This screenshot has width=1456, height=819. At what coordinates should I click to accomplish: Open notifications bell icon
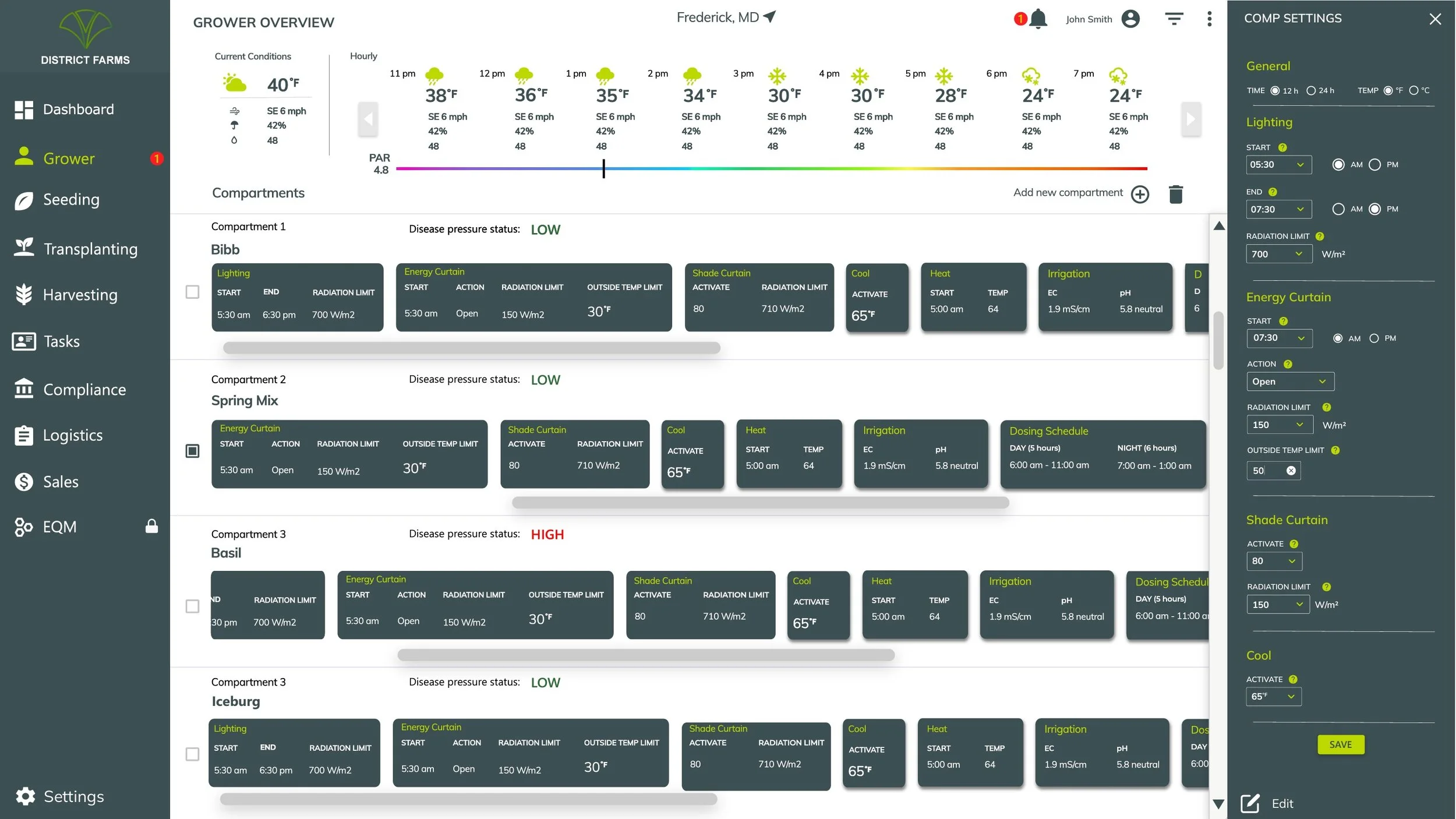tap(1038, 19)
